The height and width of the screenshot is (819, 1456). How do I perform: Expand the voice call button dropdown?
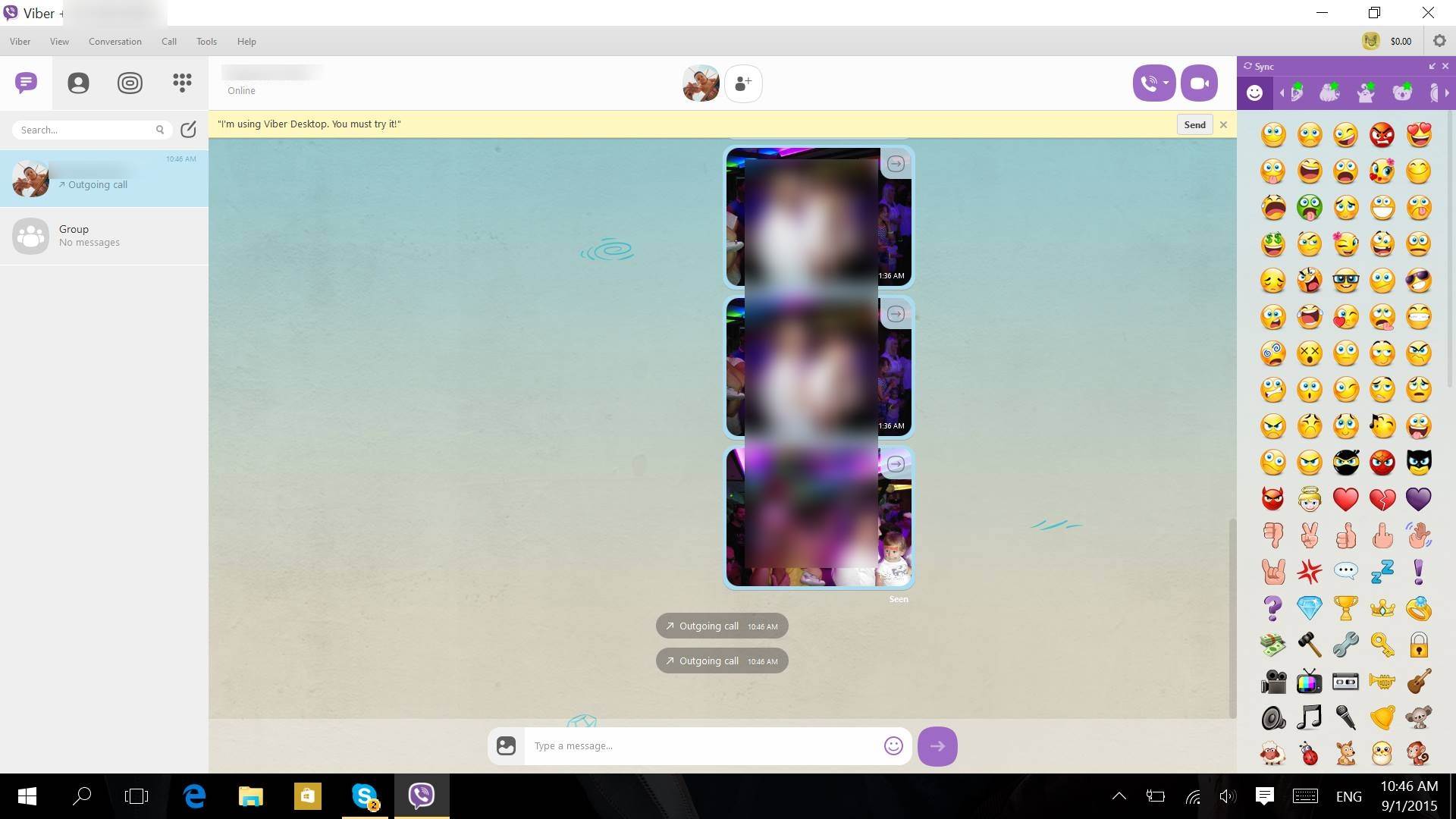point(1166,83)
